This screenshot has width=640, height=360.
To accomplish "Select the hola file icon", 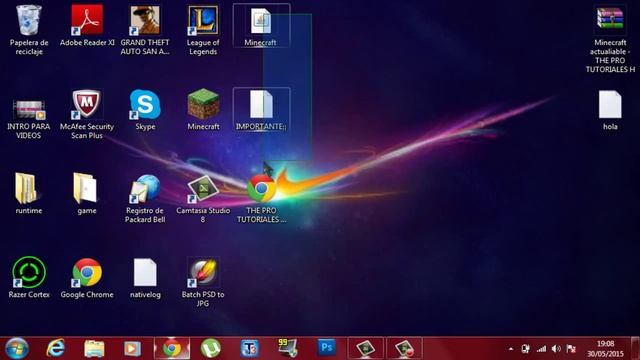I will pyautogui.click(x=610, y=104).
